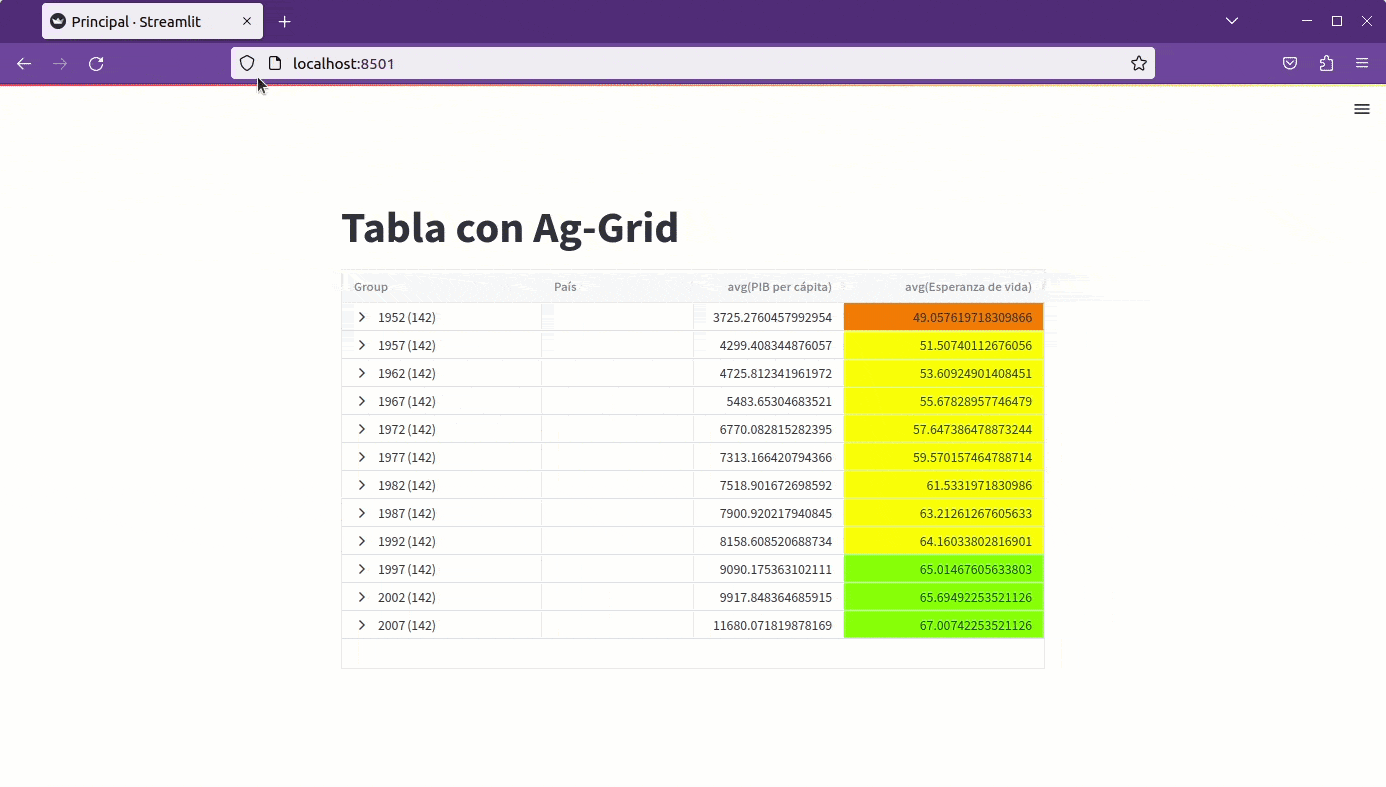Minimize the Firefox window

pyautogui.click(x=1307, y=21)
